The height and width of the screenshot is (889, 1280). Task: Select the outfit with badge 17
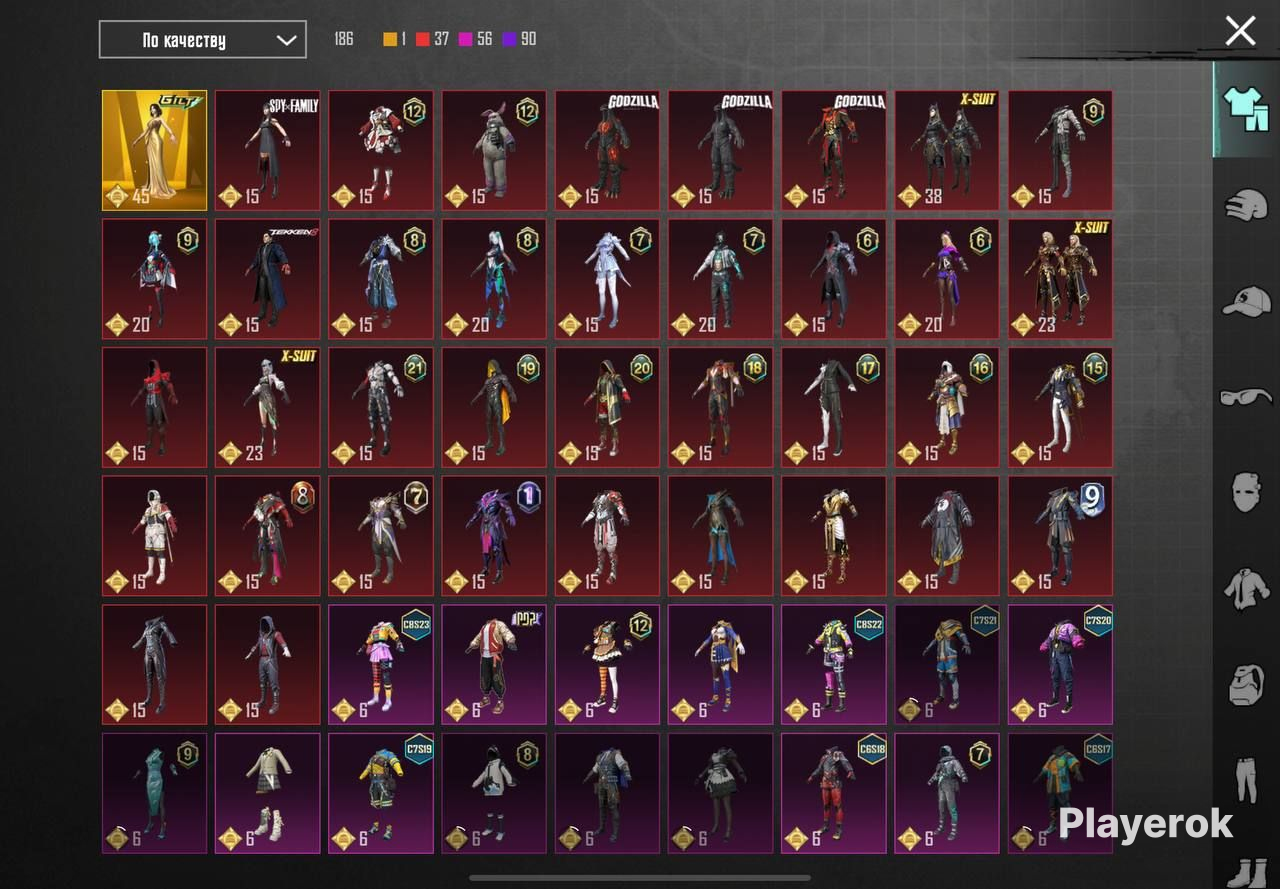(834, 407)
